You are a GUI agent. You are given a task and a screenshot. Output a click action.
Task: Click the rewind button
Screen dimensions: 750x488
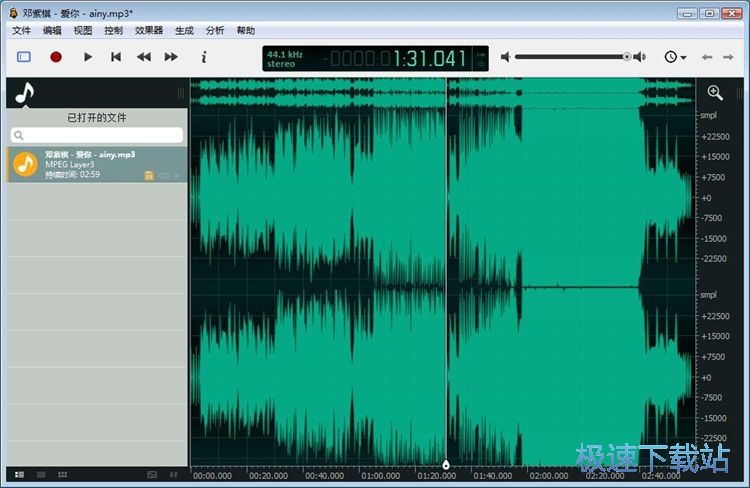144,57
